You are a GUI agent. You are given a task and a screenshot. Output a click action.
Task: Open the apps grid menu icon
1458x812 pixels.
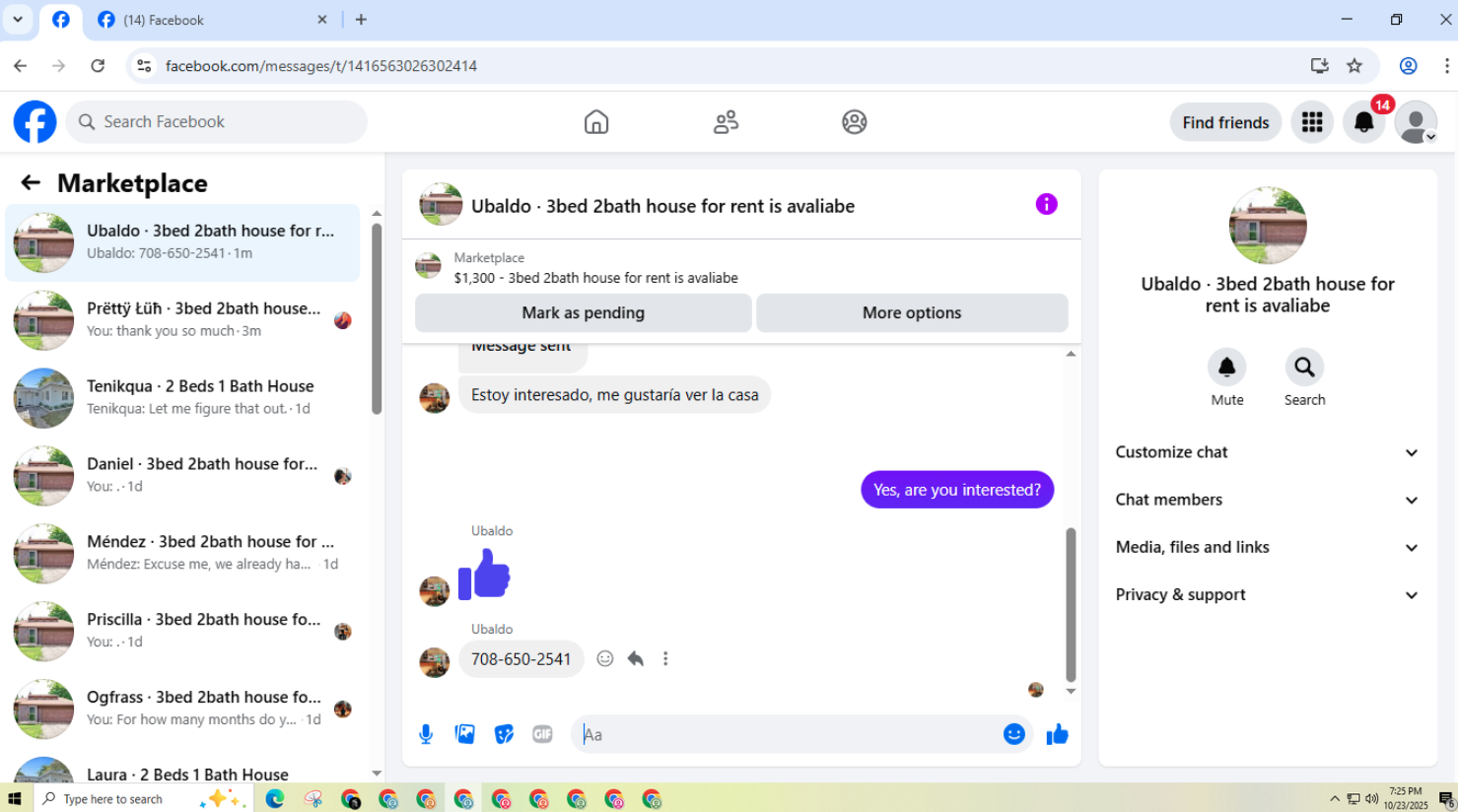tap(1312, 122)
